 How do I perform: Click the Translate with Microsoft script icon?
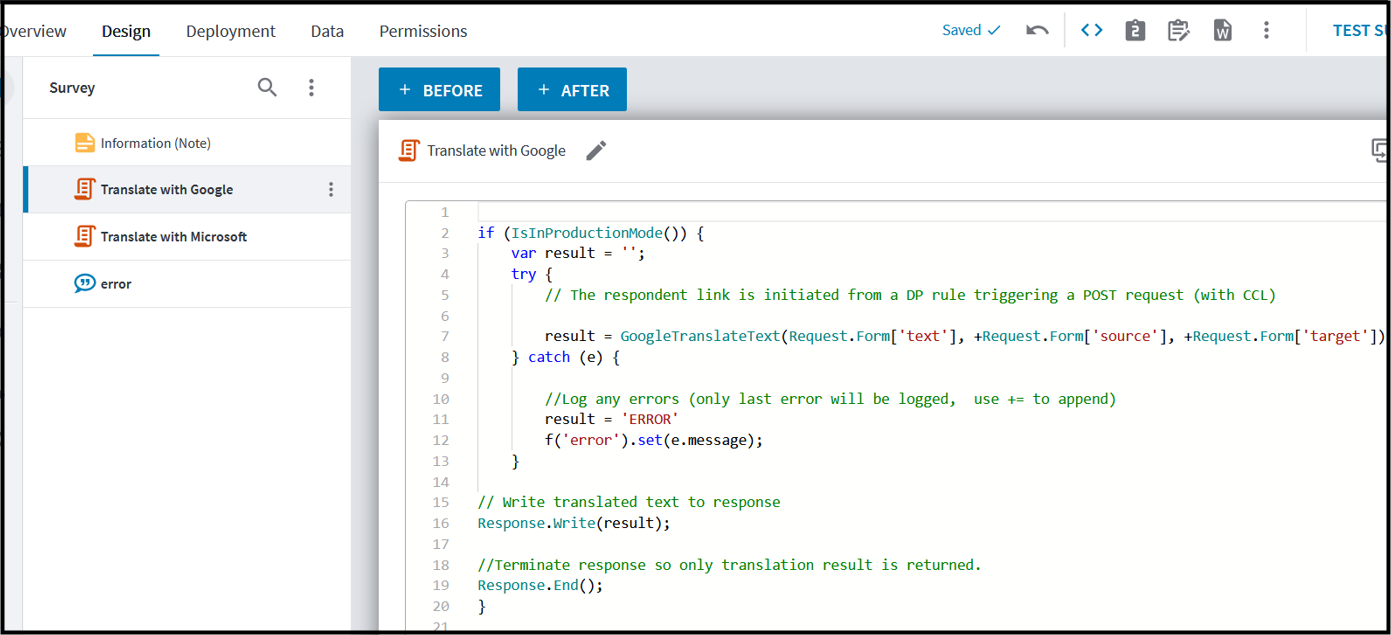(x=85, y=236)
